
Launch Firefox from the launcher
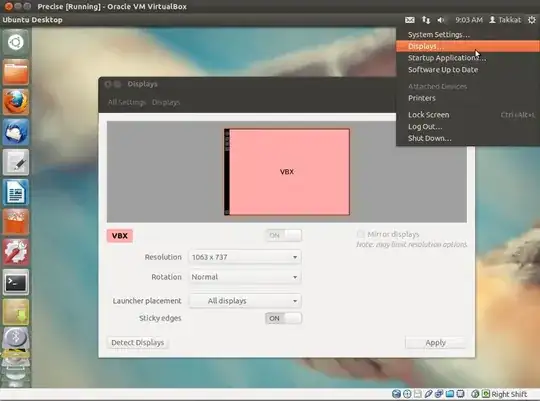click(x=15, y=102)
